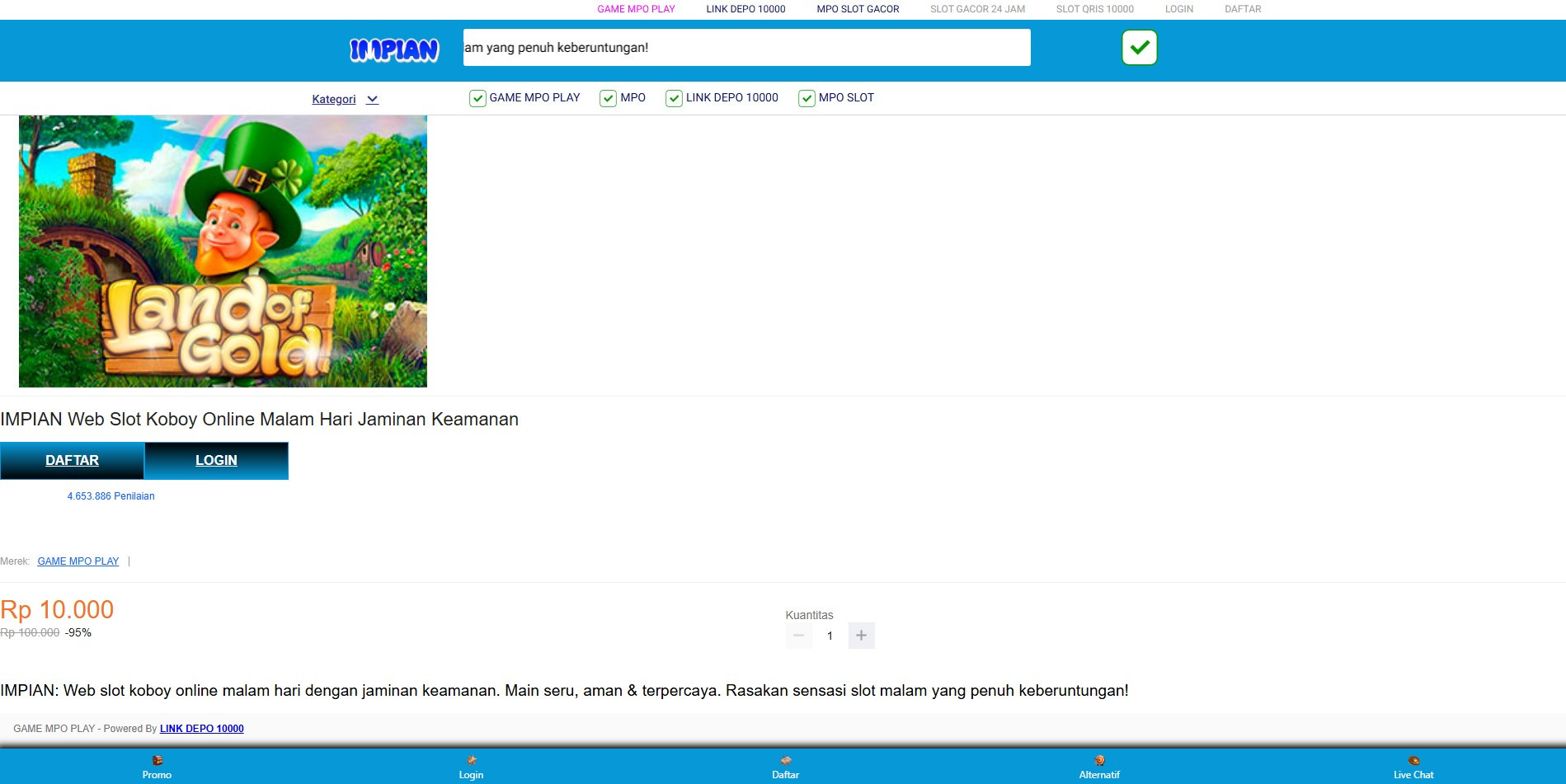The width and height of the screenshot is (1566, 784).
Task: Click the Login icon in bottom bar
Action: [x=471, y=760]
